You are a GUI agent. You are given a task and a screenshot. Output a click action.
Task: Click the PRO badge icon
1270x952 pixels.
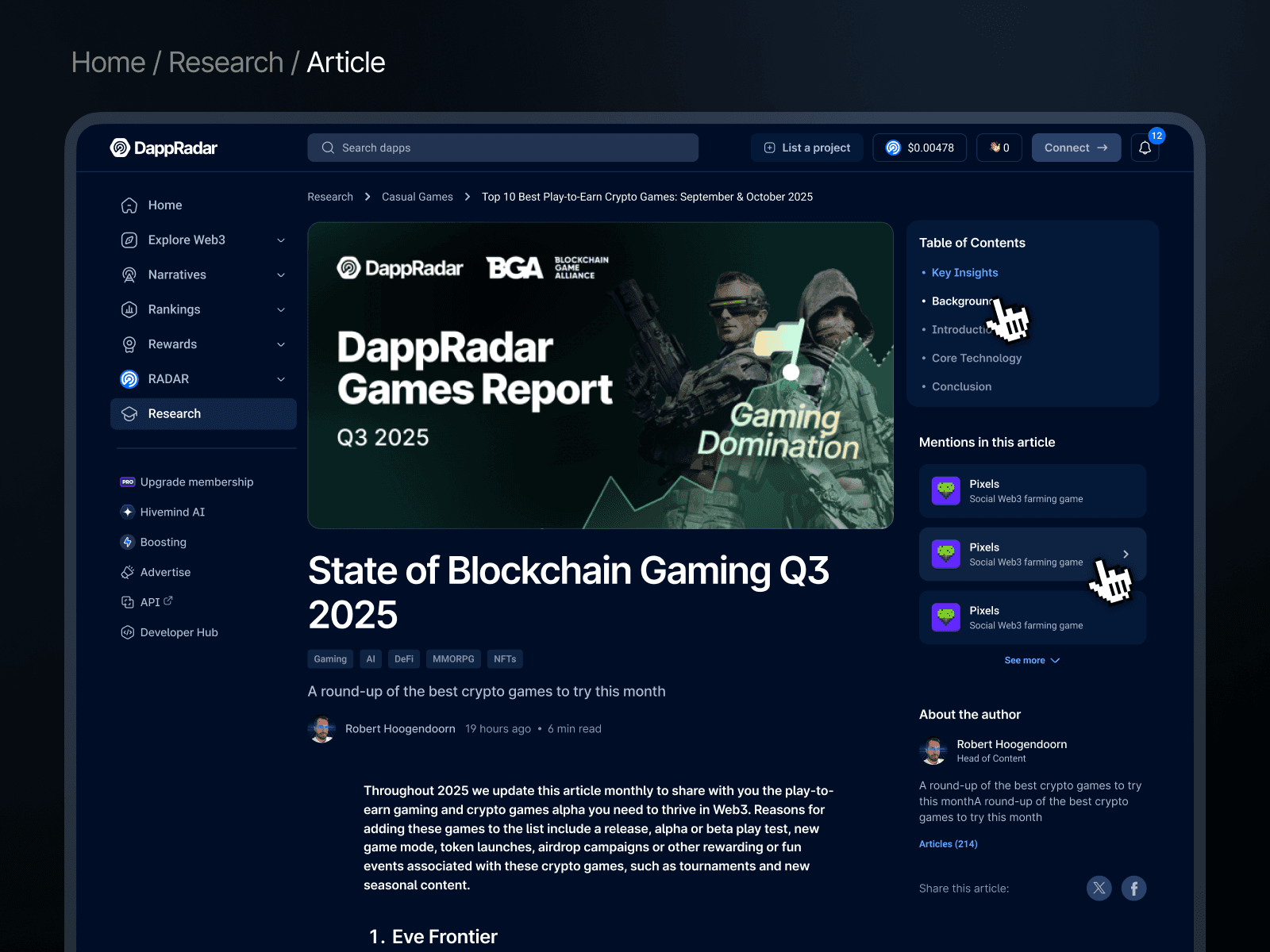[x=128, y=482]
